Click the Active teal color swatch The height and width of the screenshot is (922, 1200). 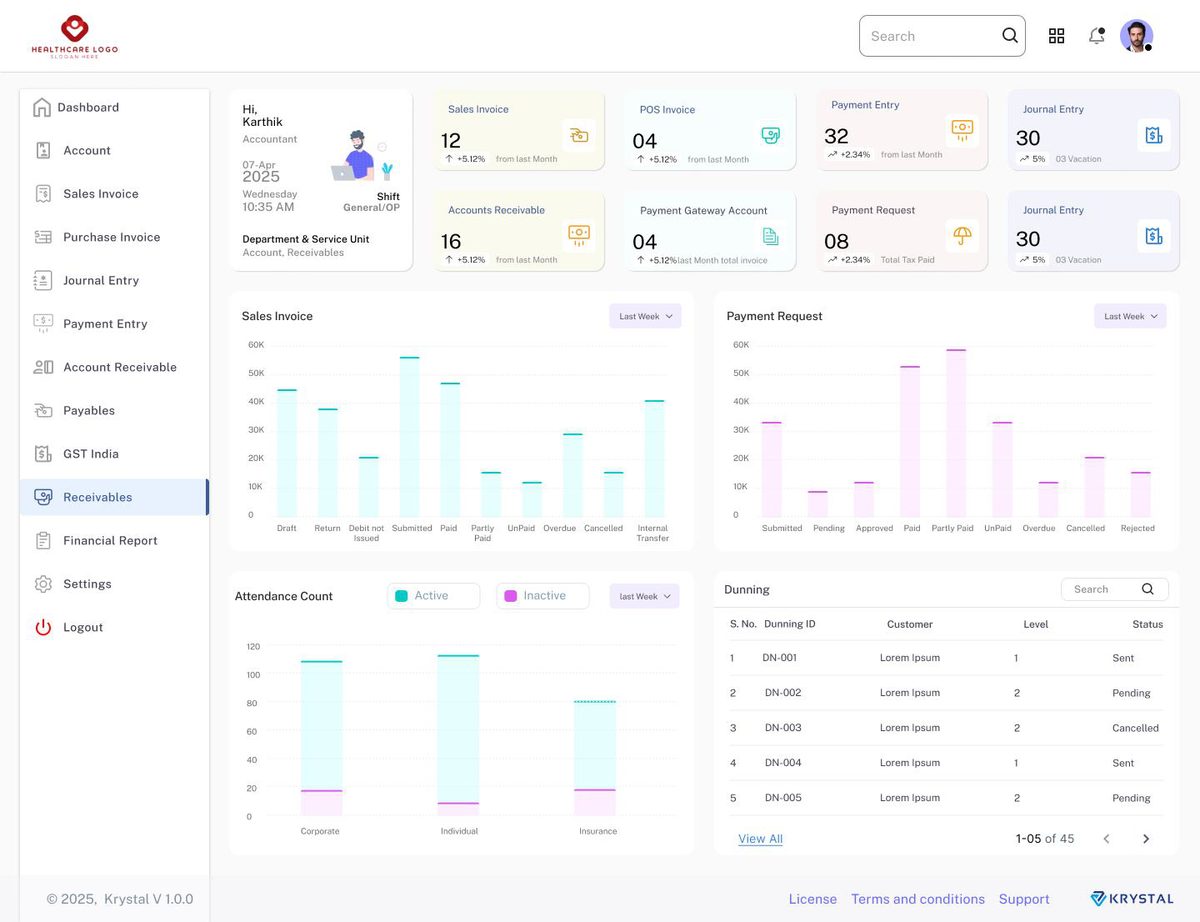click(x=401, y=596)
